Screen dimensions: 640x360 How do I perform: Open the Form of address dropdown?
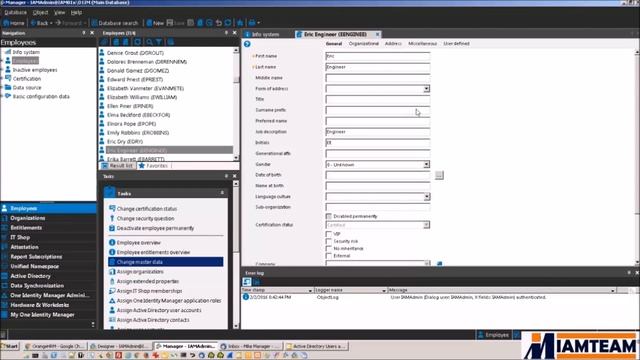pyautogui.click(x=426, y=89)
